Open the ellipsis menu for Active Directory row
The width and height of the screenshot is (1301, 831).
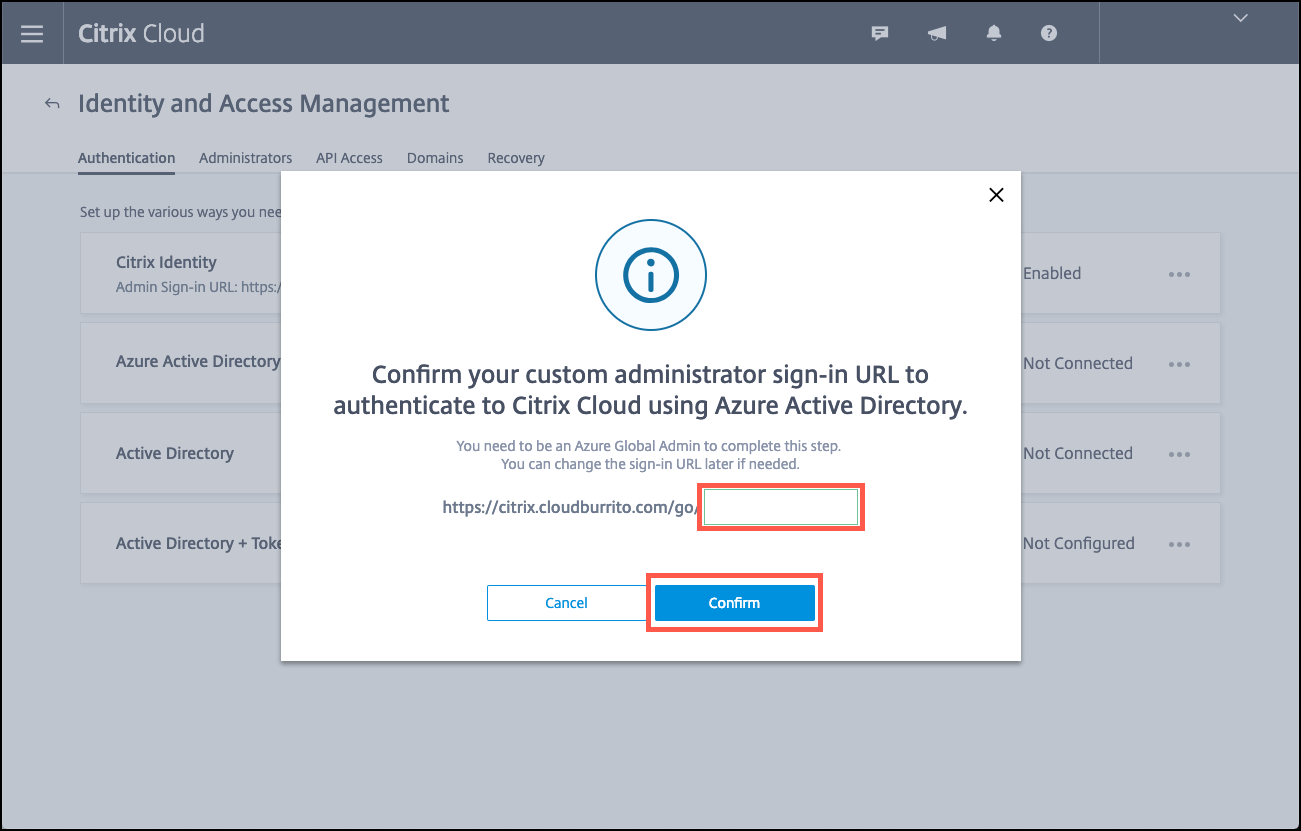(x=1180, y=454)
